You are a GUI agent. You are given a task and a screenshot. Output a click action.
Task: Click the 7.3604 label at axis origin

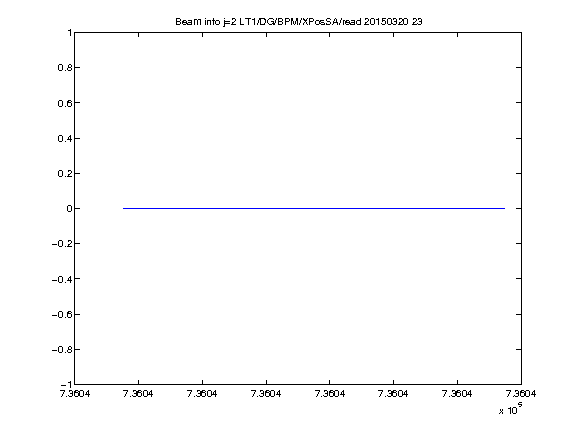tap(75, 394)
